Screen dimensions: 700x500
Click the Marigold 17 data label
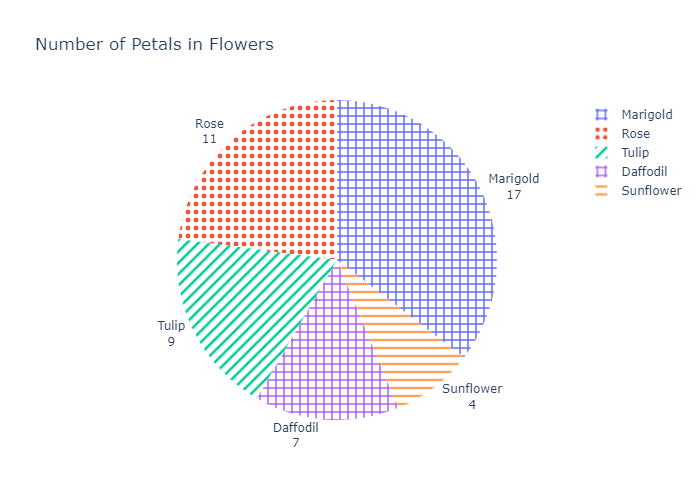click(513, 187)
